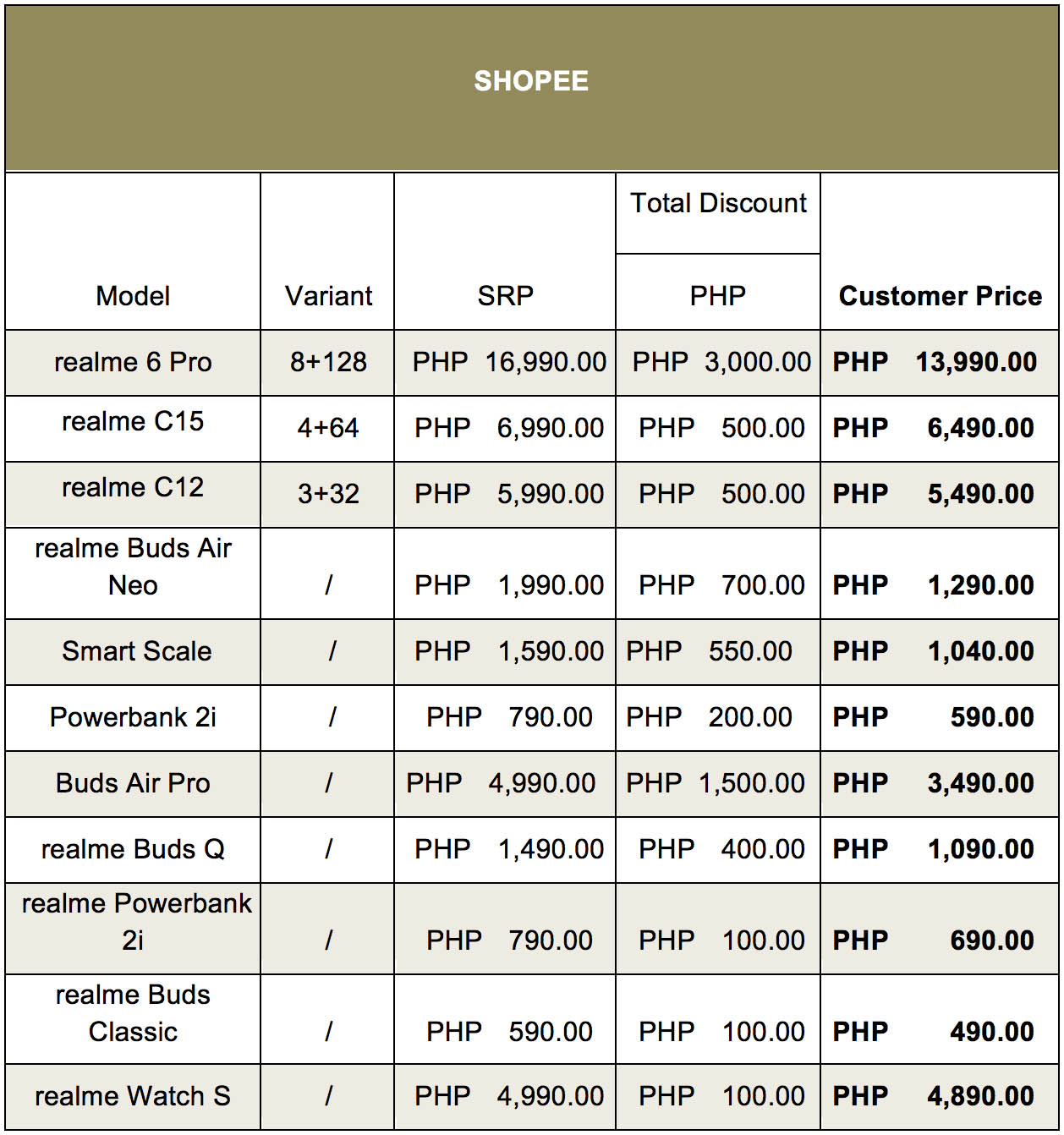Viewport: 1064px width, 1135px height.
Task: Click the realme 6 Pro model cell
Action: pyautogui.click(x=133, y=363)
